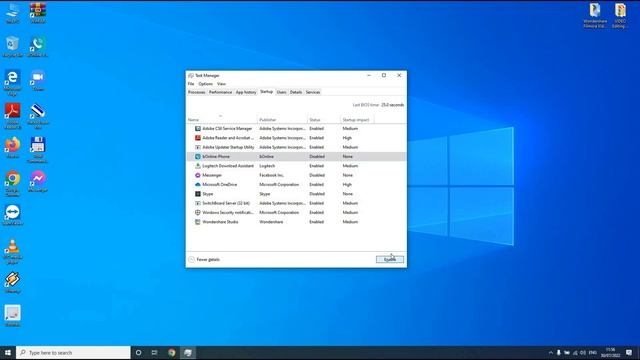The image size is (640, 360).
Task: Switch to the App history tab
Action: [246, 92]
